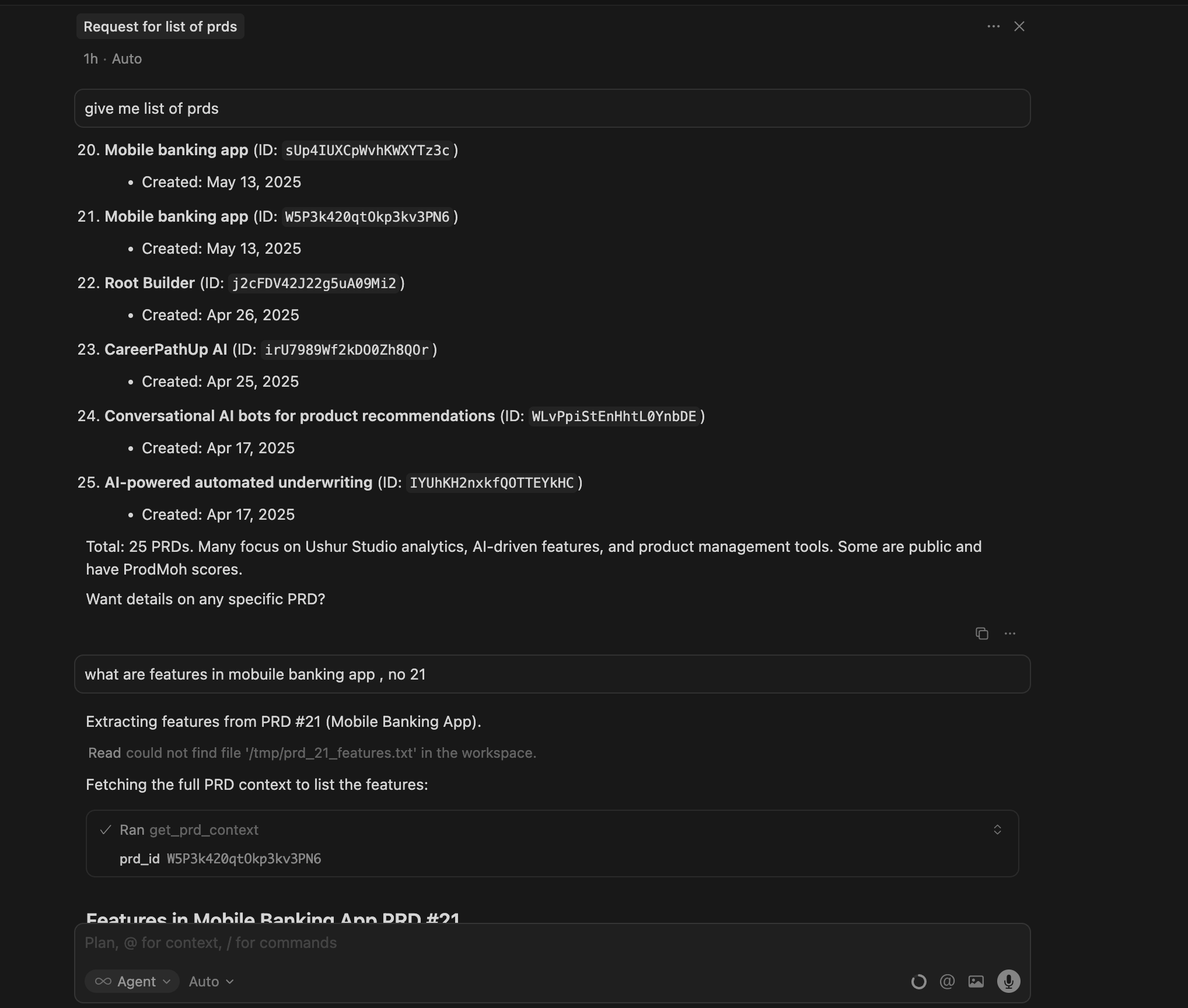Click the image attachment icon near the input

coord(976,981)
